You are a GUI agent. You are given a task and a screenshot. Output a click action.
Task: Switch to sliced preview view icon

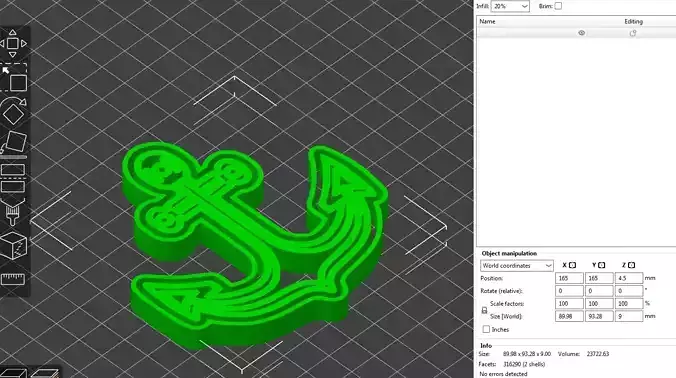45,373
